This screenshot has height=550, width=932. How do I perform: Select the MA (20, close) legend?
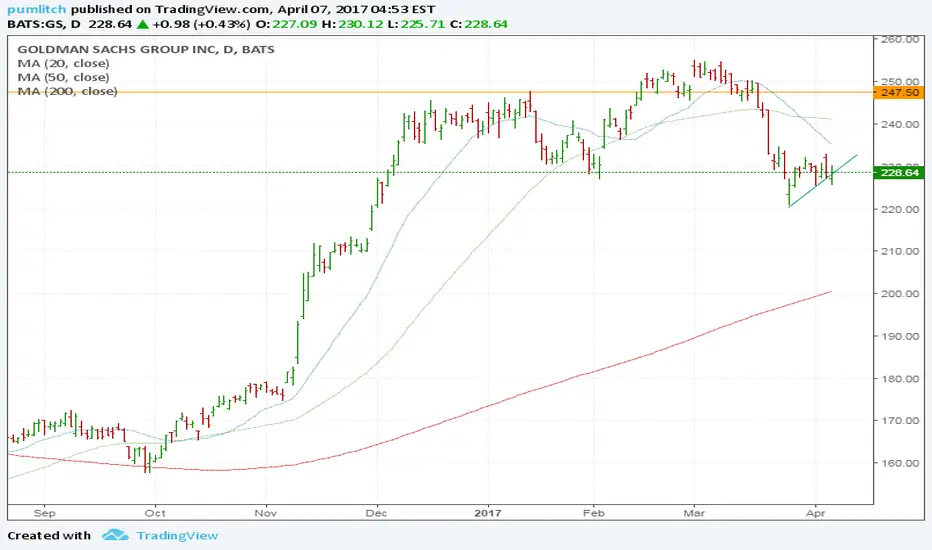64,63
